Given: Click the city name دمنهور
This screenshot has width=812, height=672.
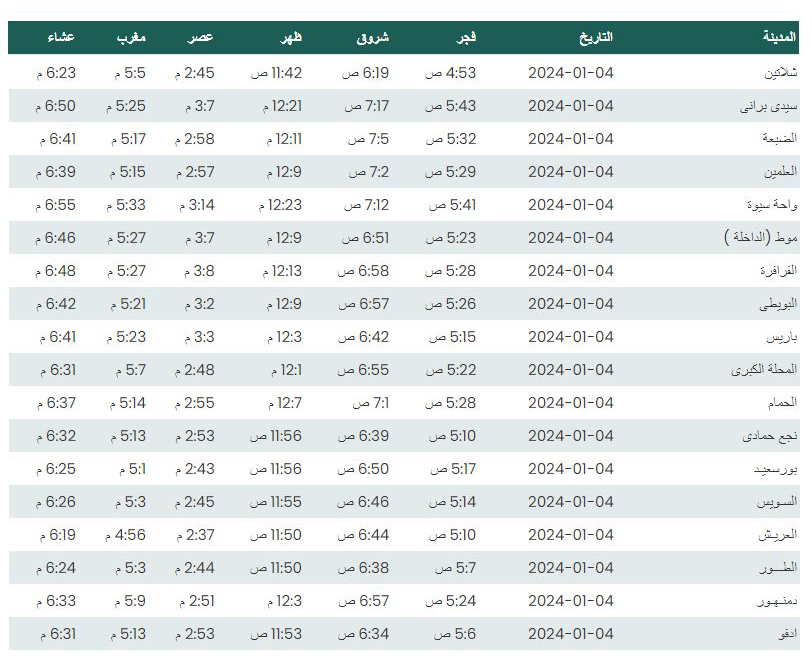Looking at the screenshot, I should [777, 601].
